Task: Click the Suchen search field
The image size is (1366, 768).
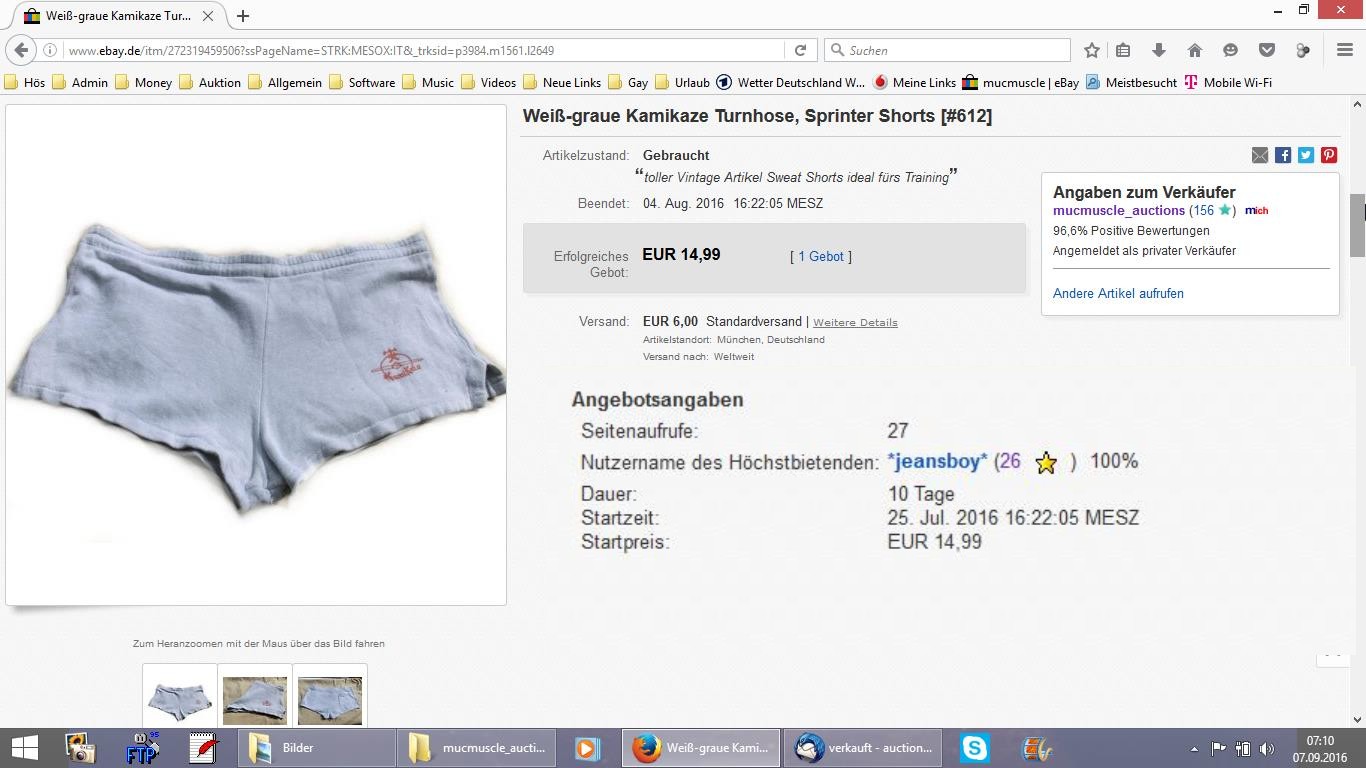Action: tap(955, 50)
